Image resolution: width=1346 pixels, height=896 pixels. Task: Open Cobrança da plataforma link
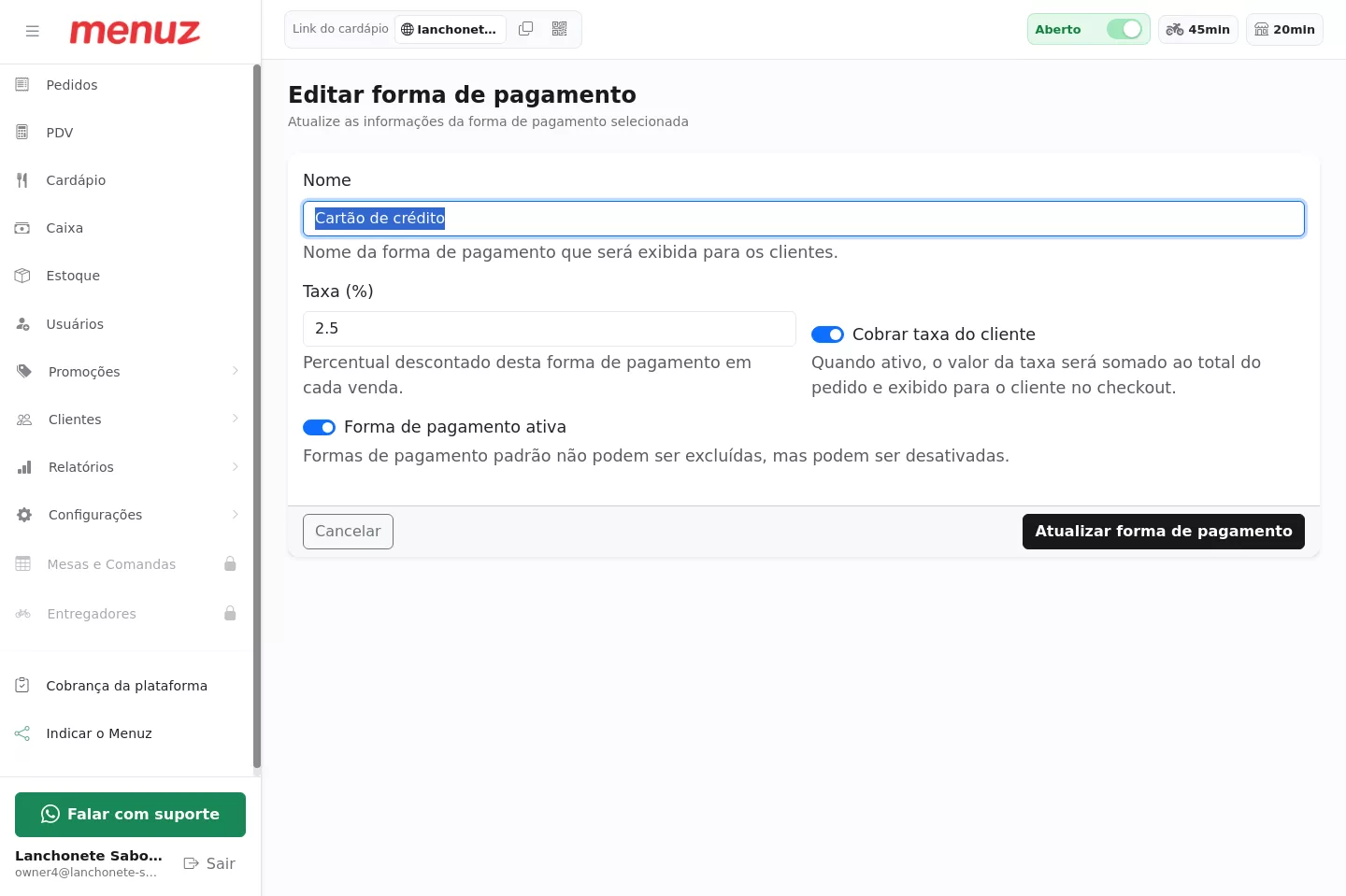tap(126, 686)
